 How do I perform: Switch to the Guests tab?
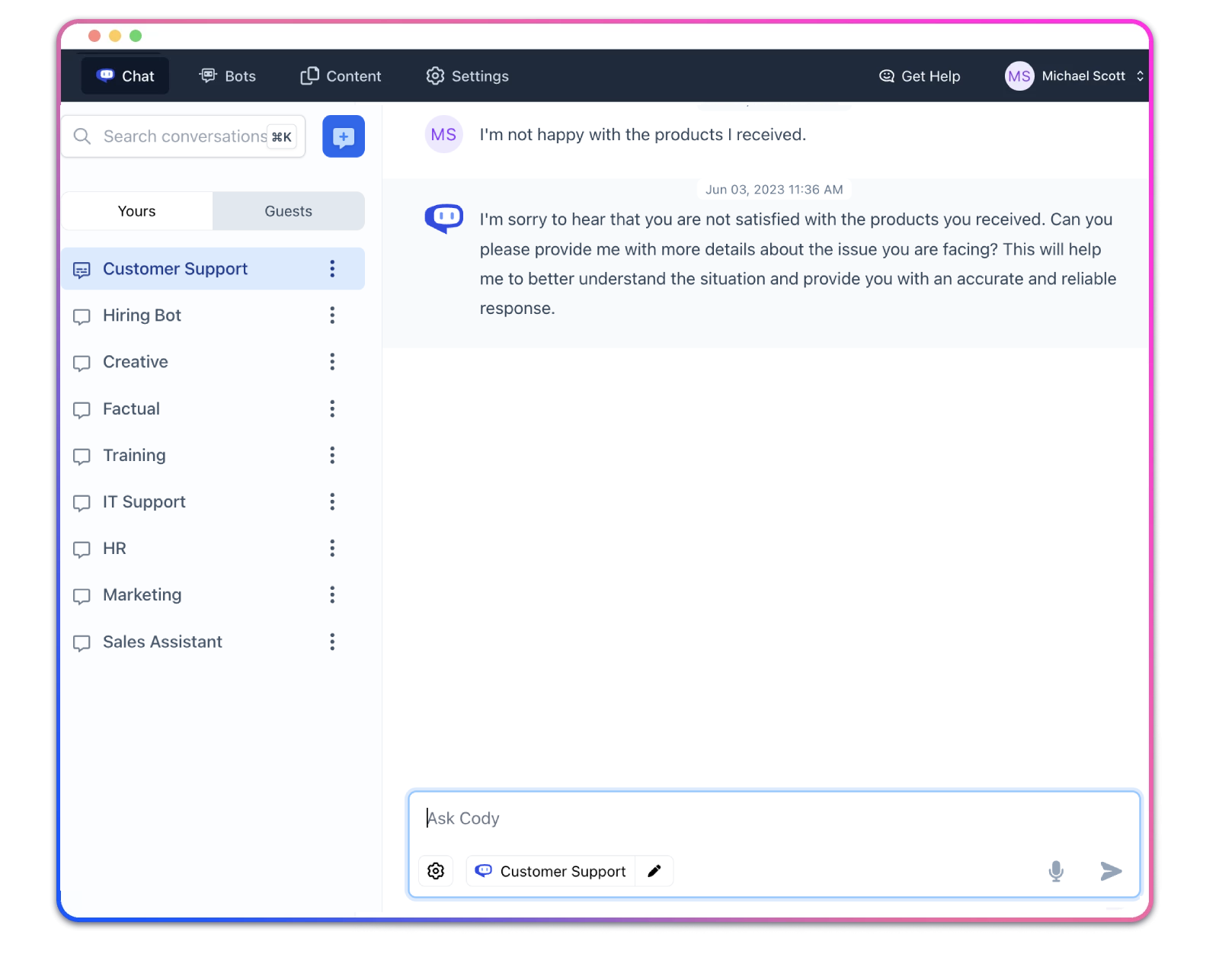(288, 211)
